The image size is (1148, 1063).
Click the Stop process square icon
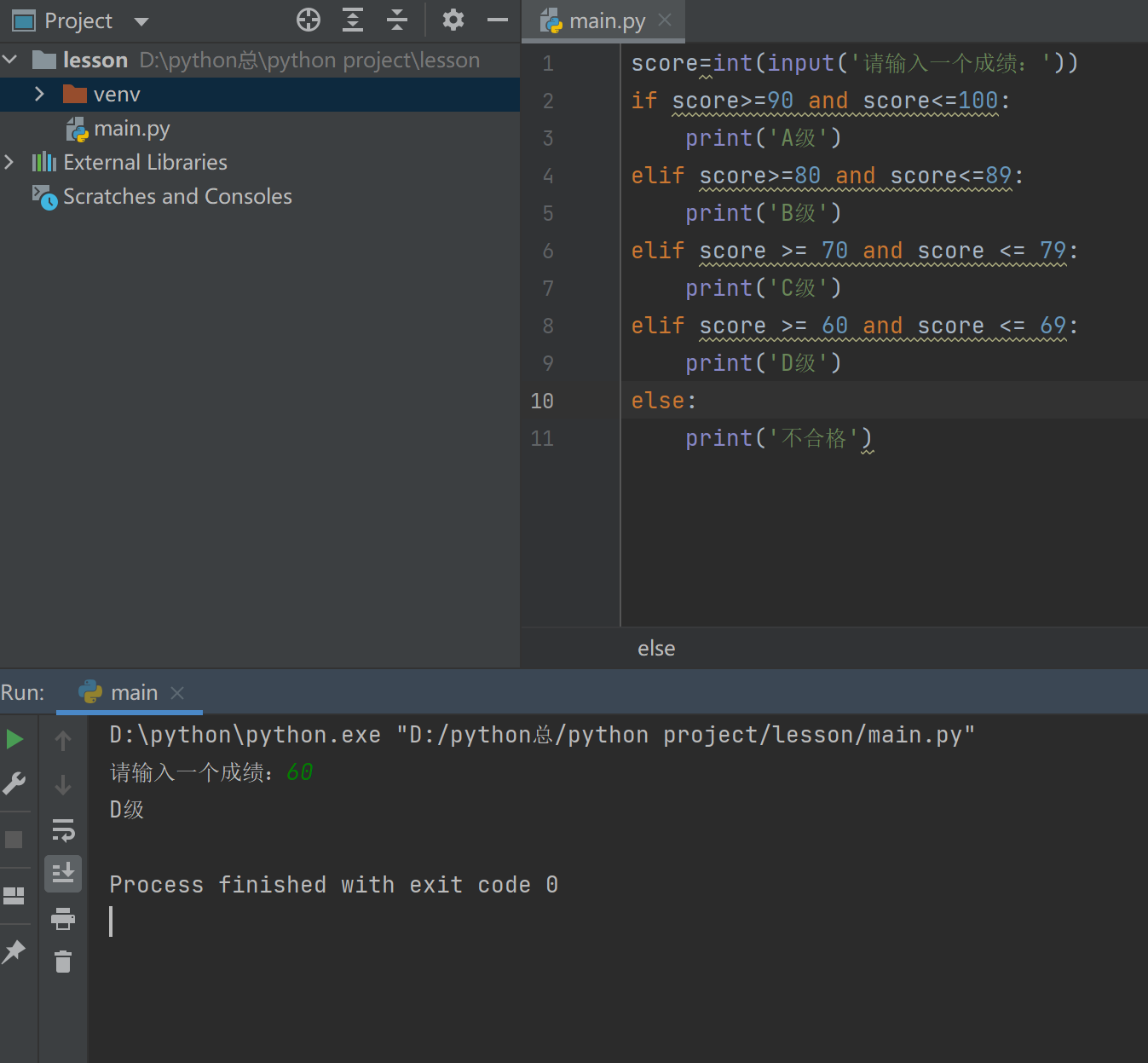(x=14, y=840)
